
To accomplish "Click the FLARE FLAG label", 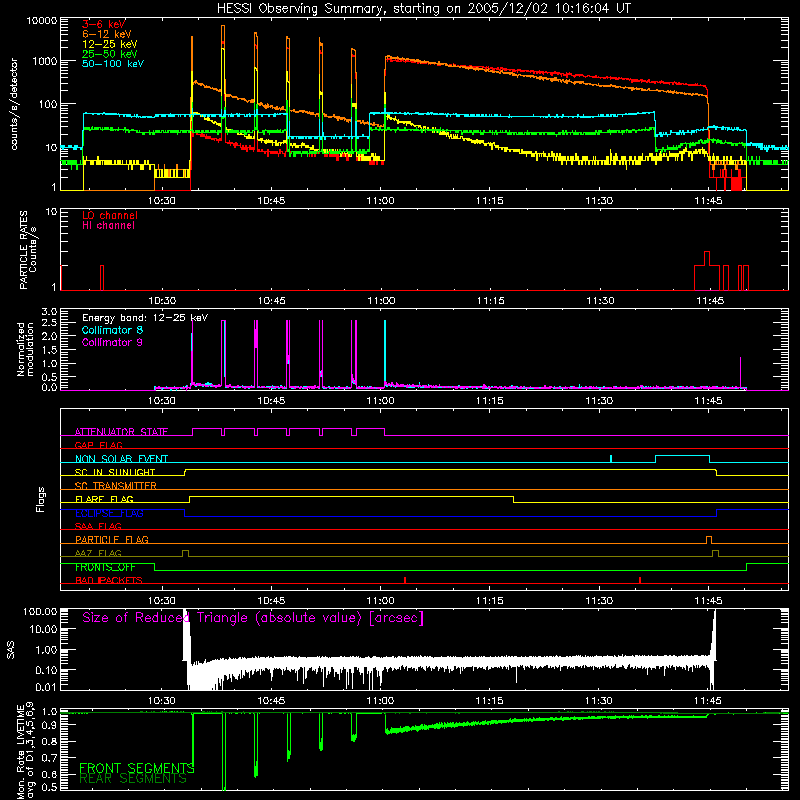I will [x=104, y=499].
